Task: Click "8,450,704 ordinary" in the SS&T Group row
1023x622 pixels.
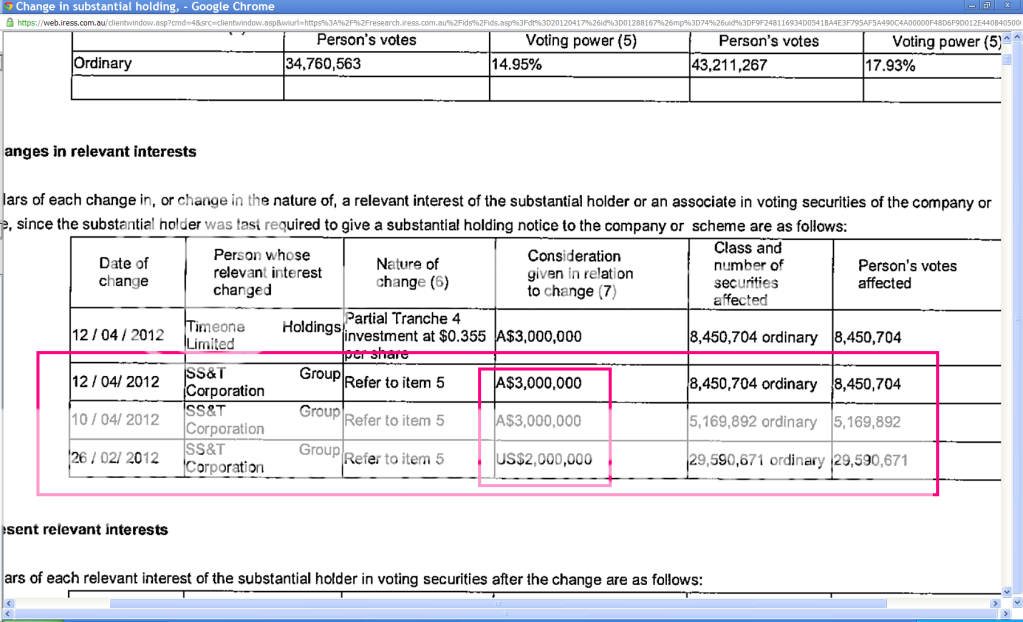Action: [754, 384]
